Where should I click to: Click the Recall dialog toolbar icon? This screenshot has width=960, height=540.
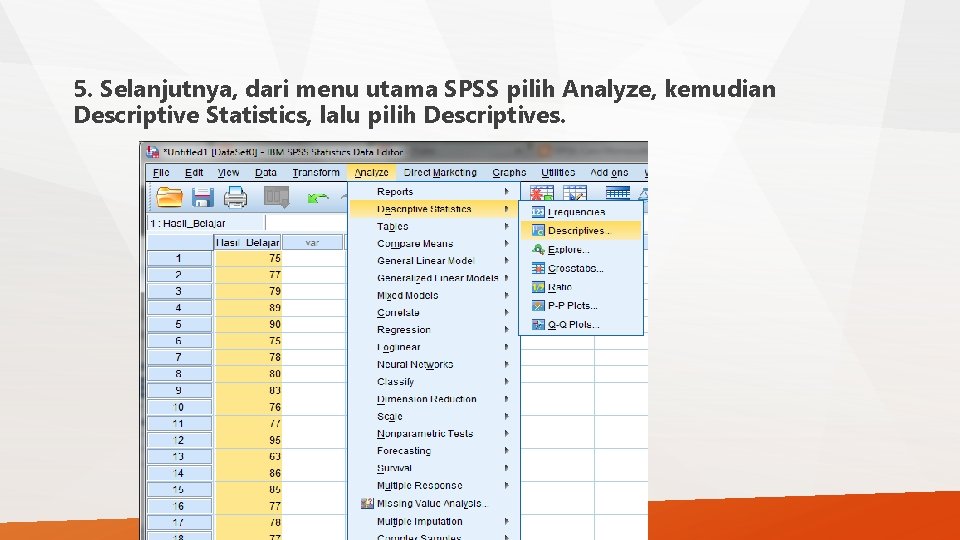[276, 197]
